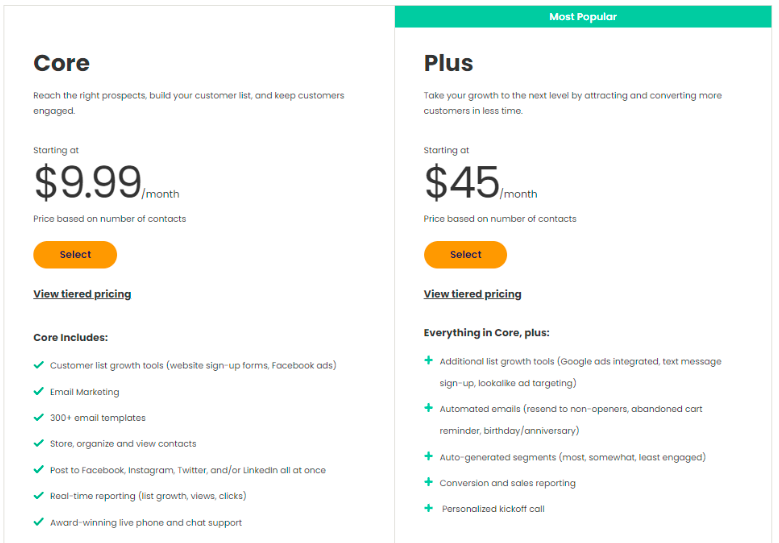Click checkmark next to Award-winning live support
779x543 pixels.
coord(38,521)
